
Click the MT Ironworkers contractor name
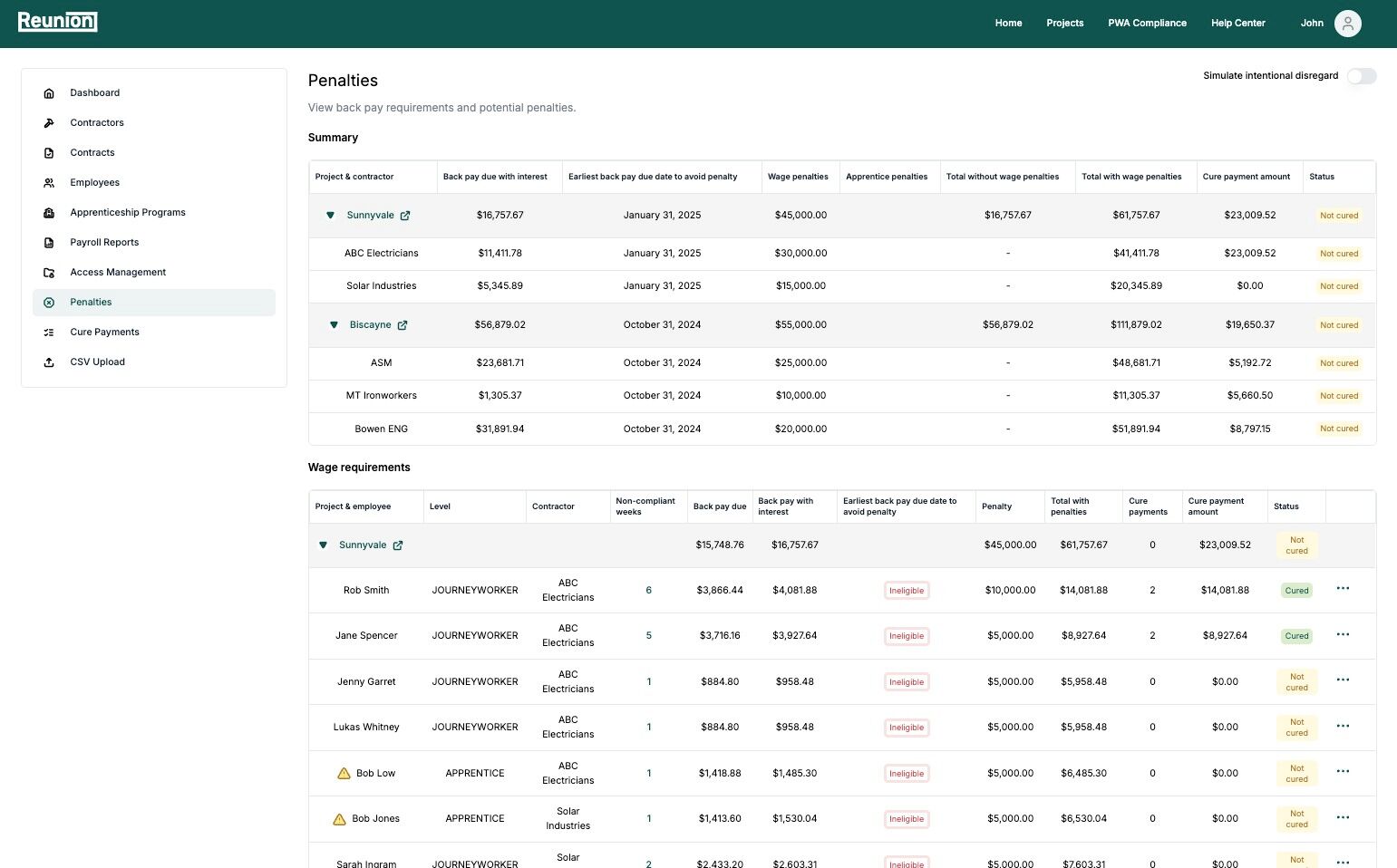tap(381, 396)
